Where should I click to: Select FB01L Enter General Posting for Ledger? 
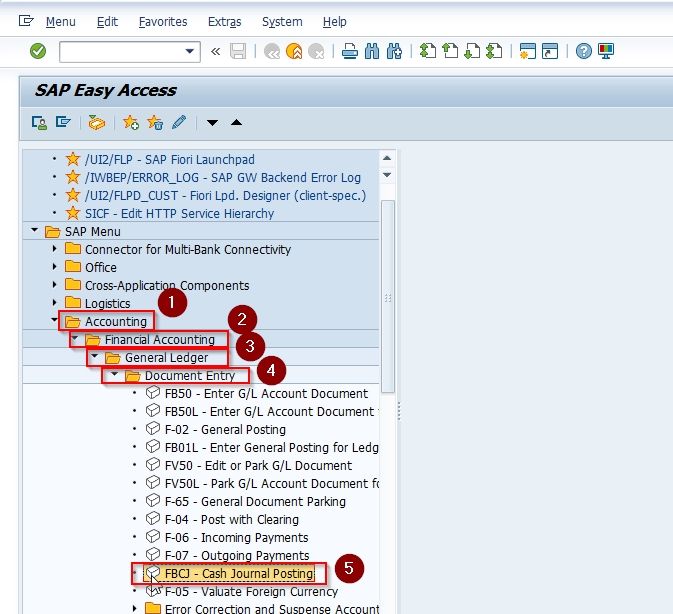[x=272, y=448]
